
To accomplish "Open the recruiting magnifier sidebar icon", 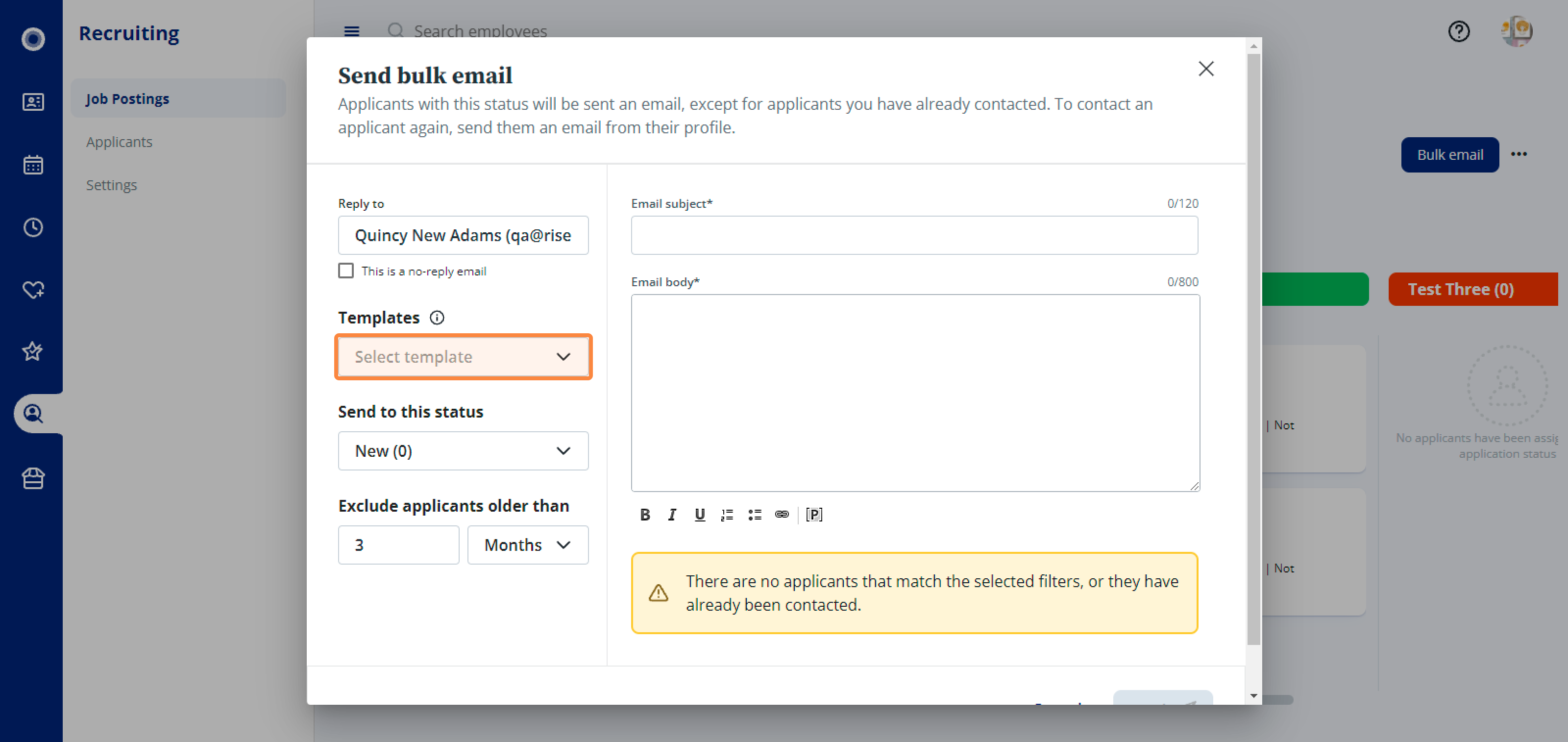I will click(33, 414).
